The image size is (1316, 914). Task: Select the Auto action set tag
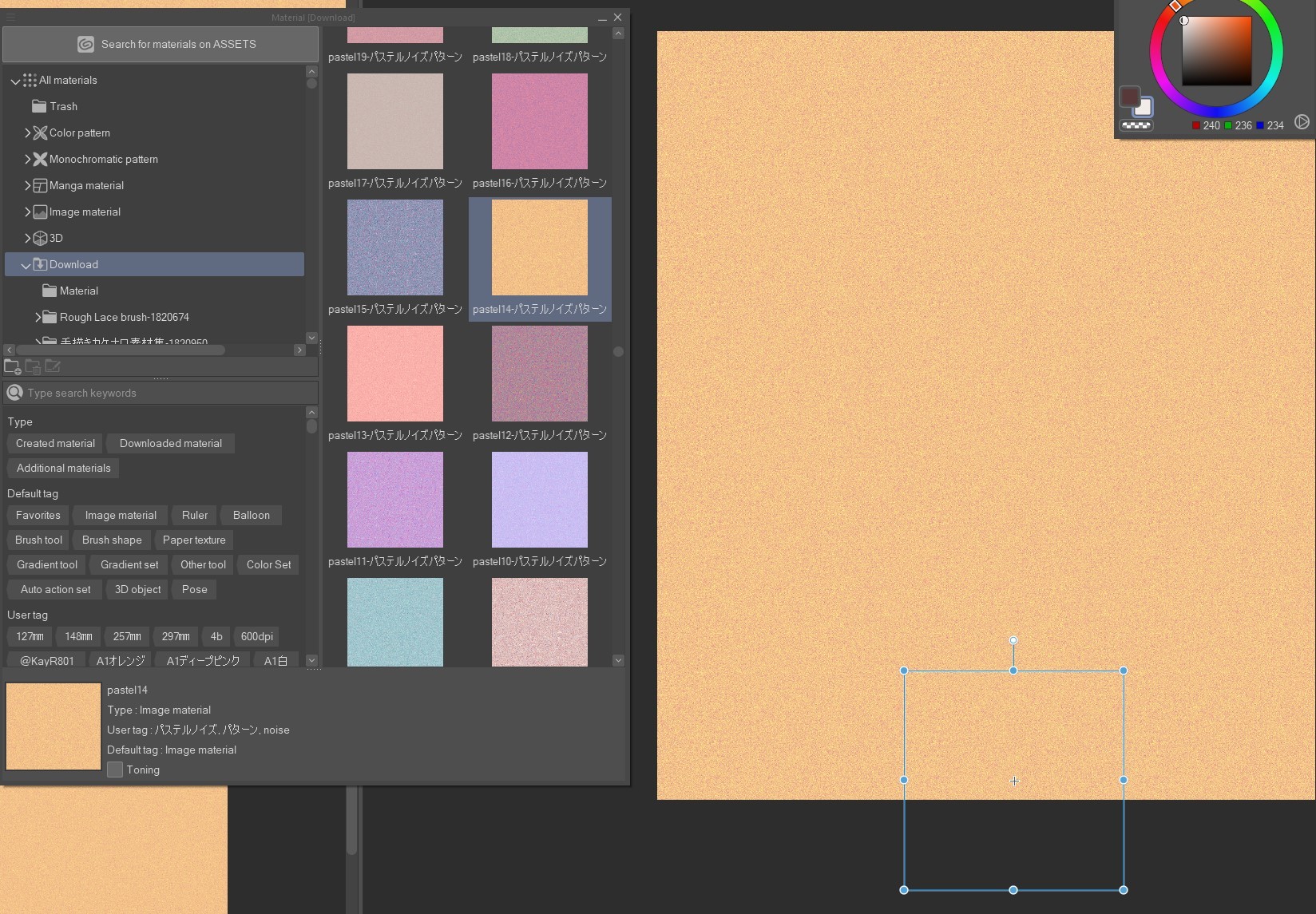pyautogui.click(x=55, y=590)
